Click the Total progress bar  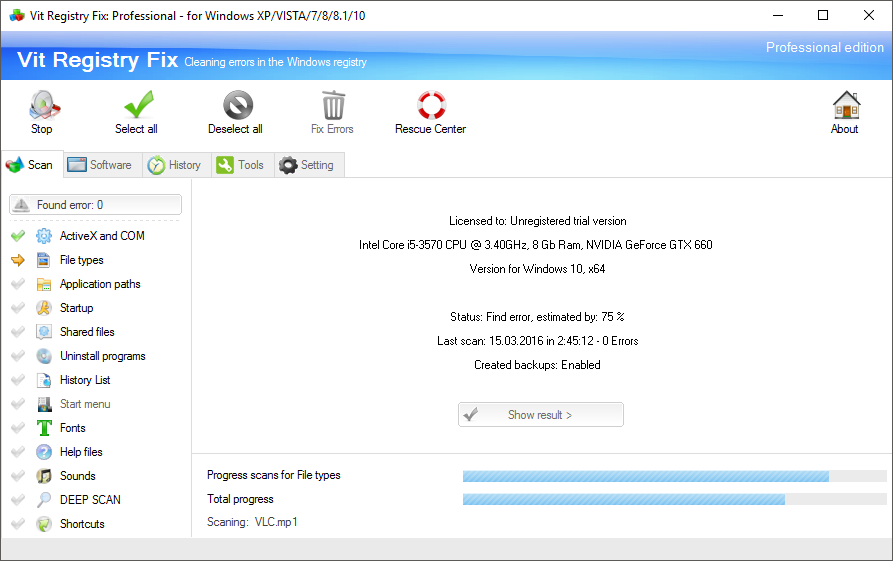click(674, 499)
